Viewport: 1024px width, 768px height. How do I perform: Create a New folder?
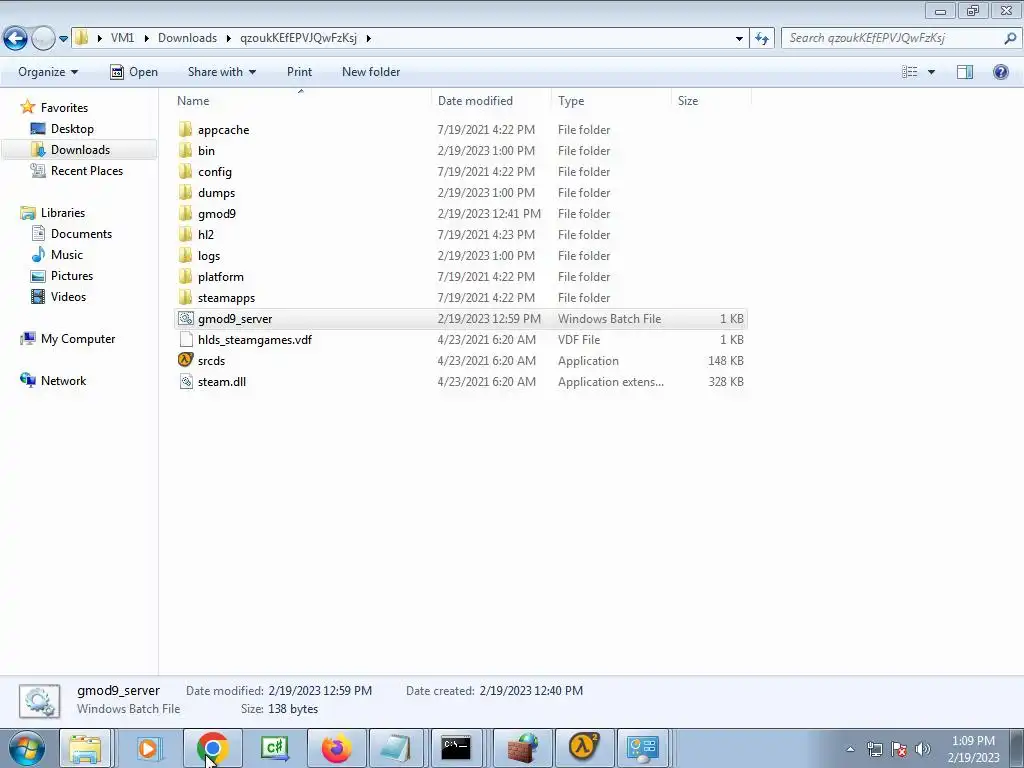(371, 72)
